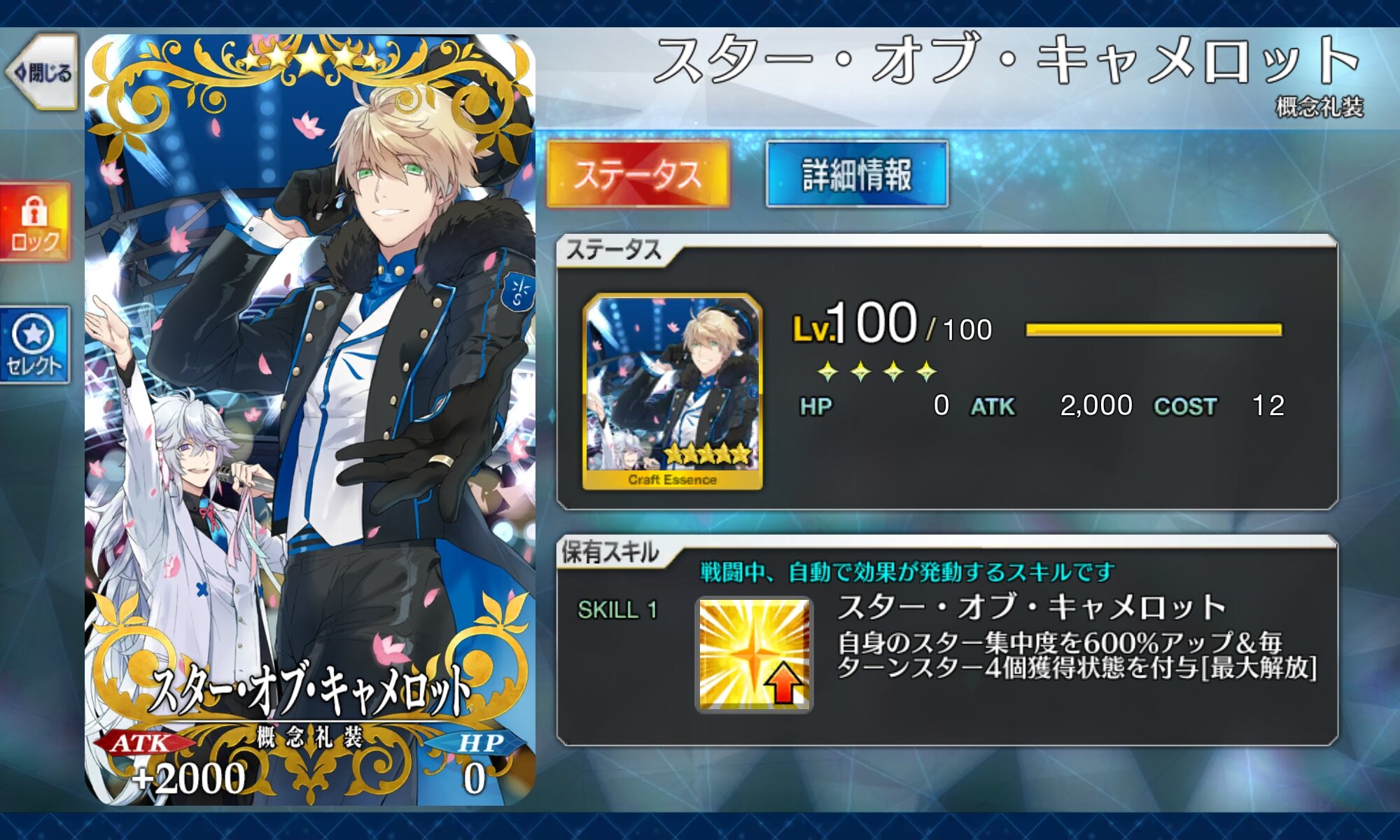Tap the craft essence thumbnail portrait
Viewport: 1400px width, 840px height.
(672, 392)
